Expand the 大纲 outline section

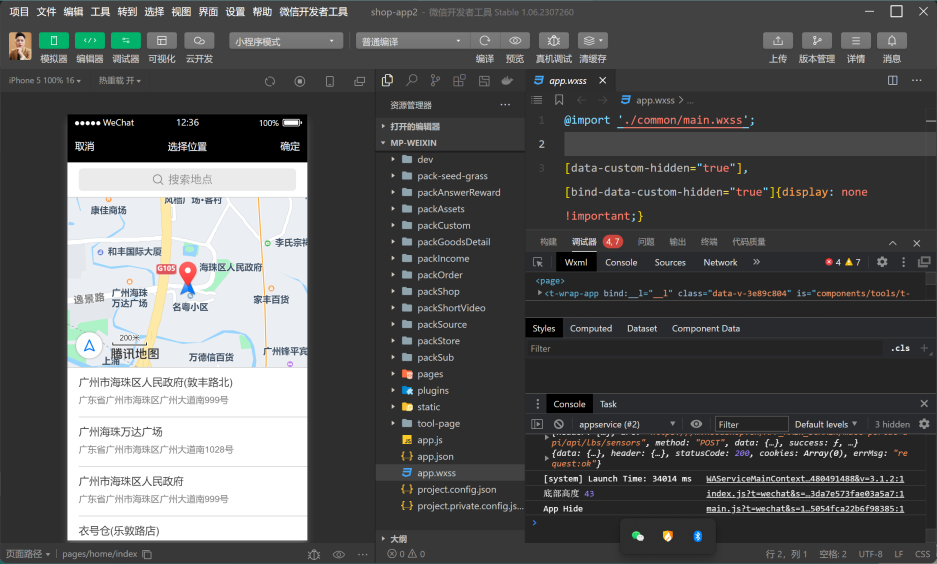450,539
